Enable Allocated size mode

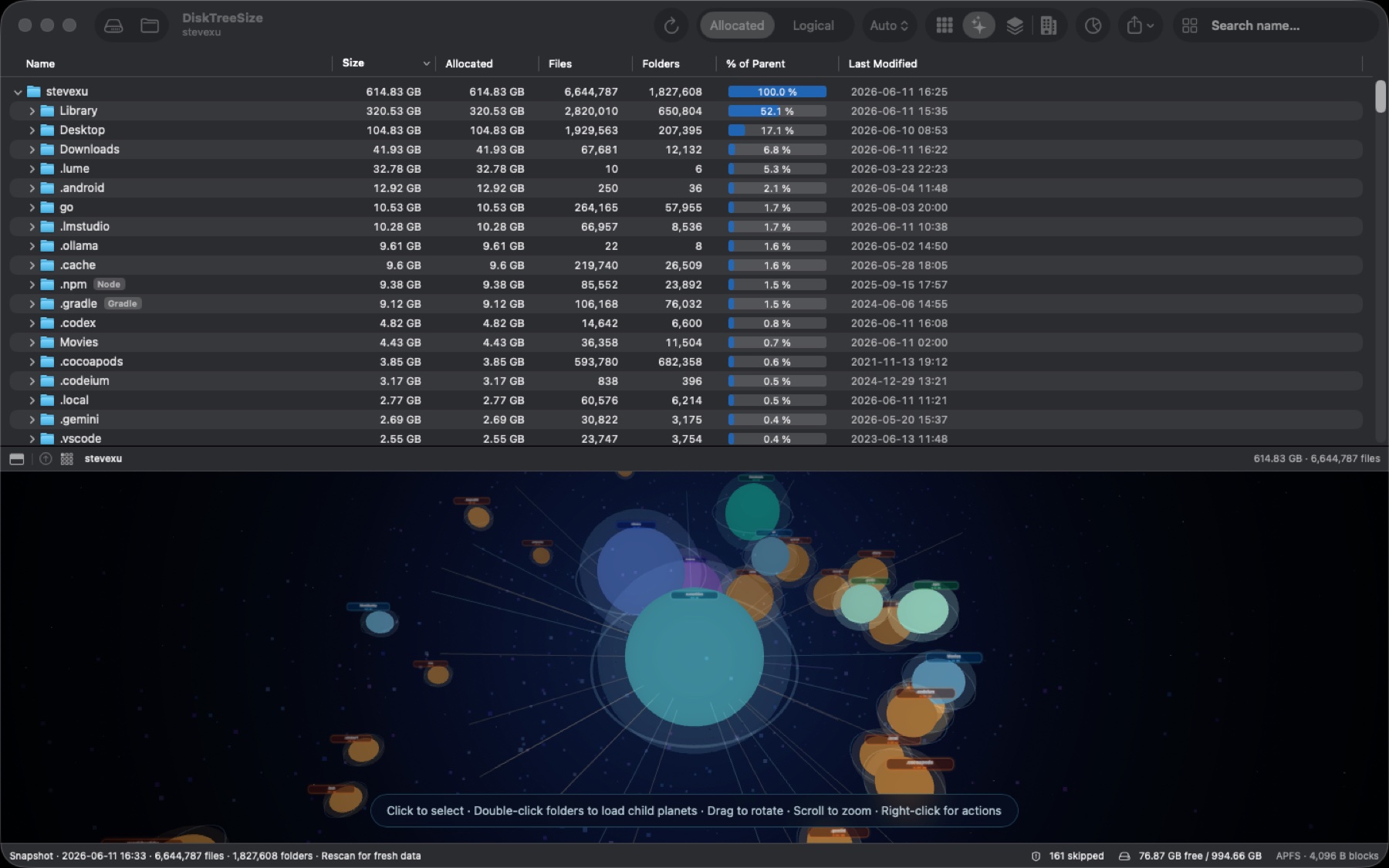tap(737, 25)
